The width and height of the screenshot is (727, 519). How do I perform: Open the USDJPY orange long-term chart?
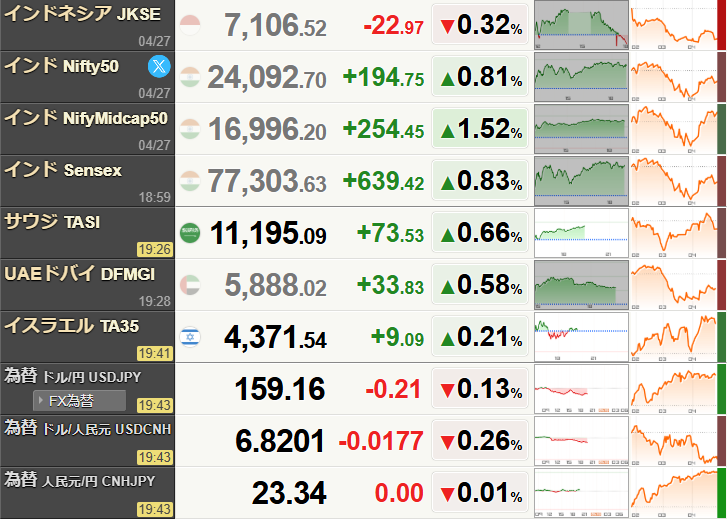point(674,389)
